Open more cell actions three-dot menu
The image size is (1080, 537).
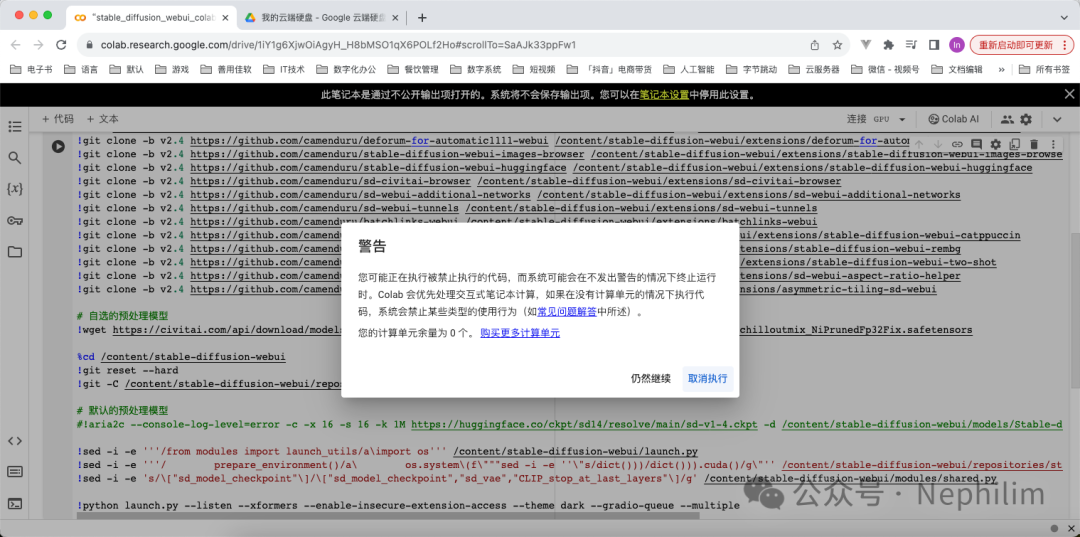[x=1052, y=144]
